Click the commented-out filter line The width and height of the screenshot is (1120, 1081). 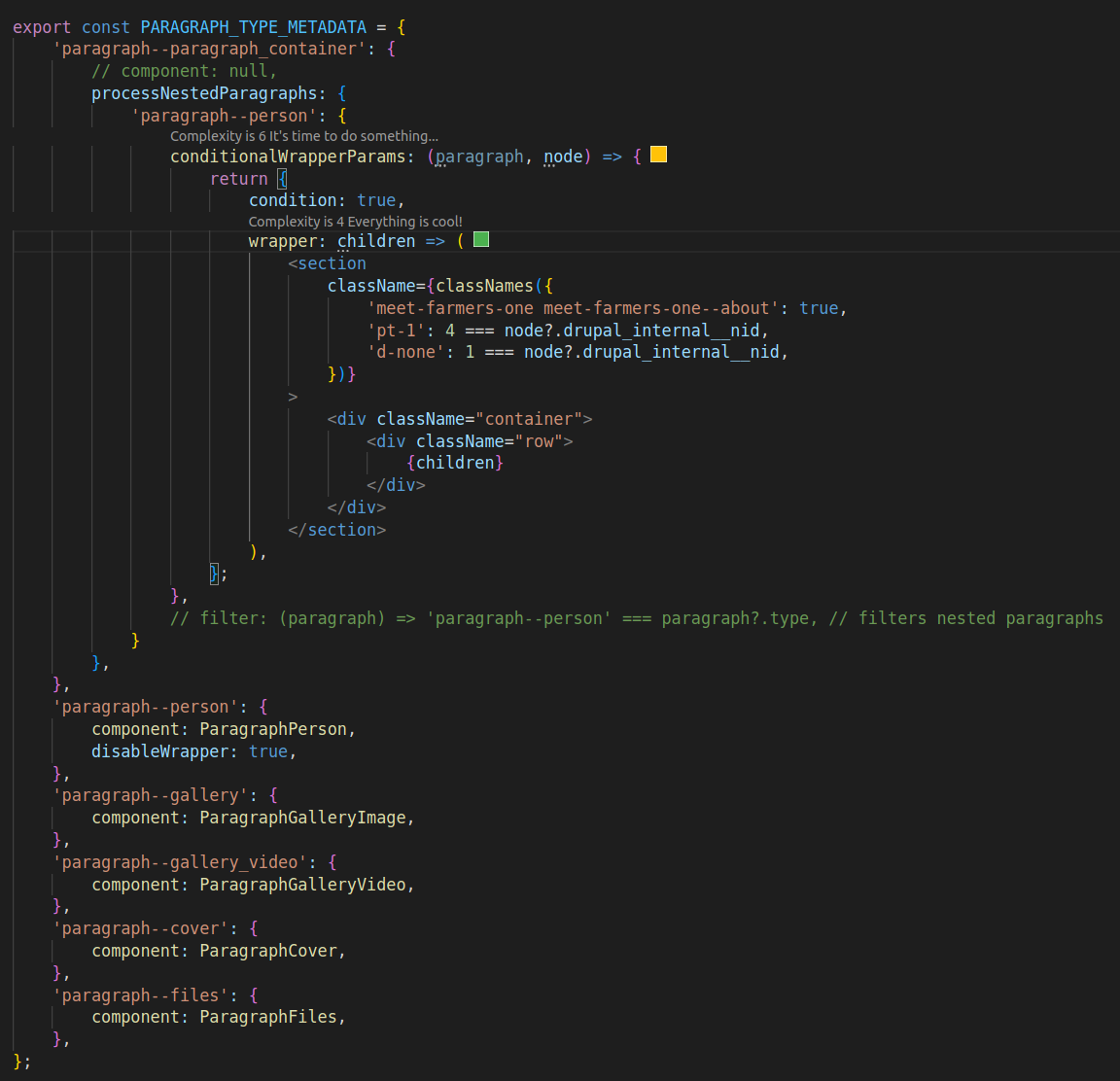[637, 618]
